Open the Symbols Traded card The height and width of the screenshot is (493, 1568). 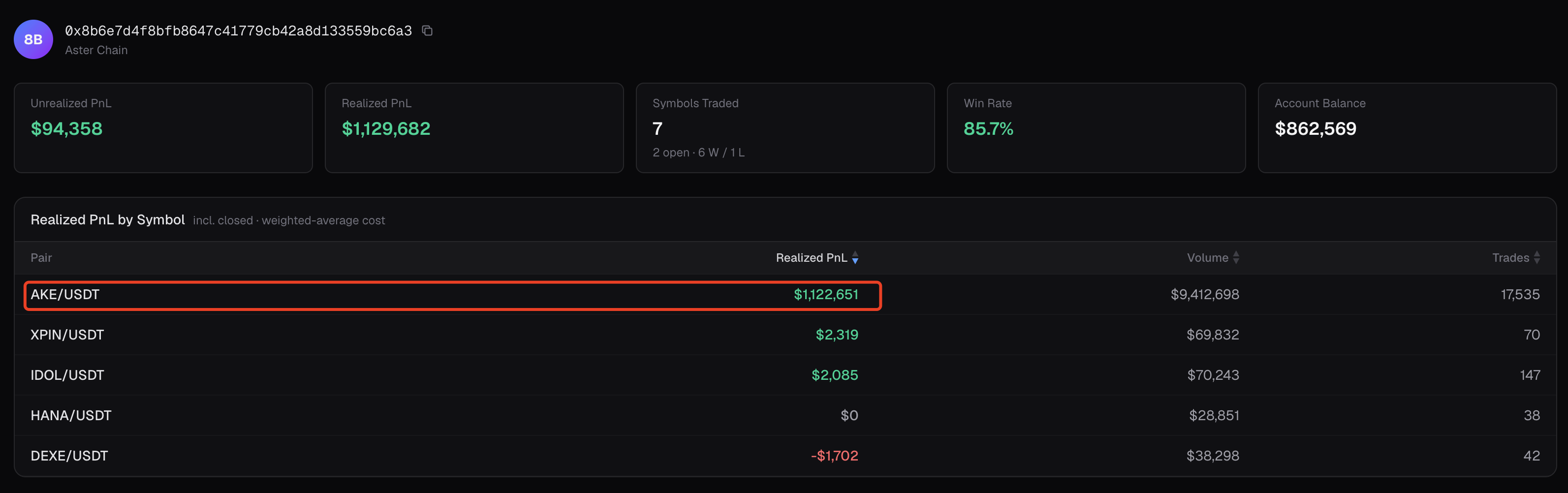pos(785,128)
